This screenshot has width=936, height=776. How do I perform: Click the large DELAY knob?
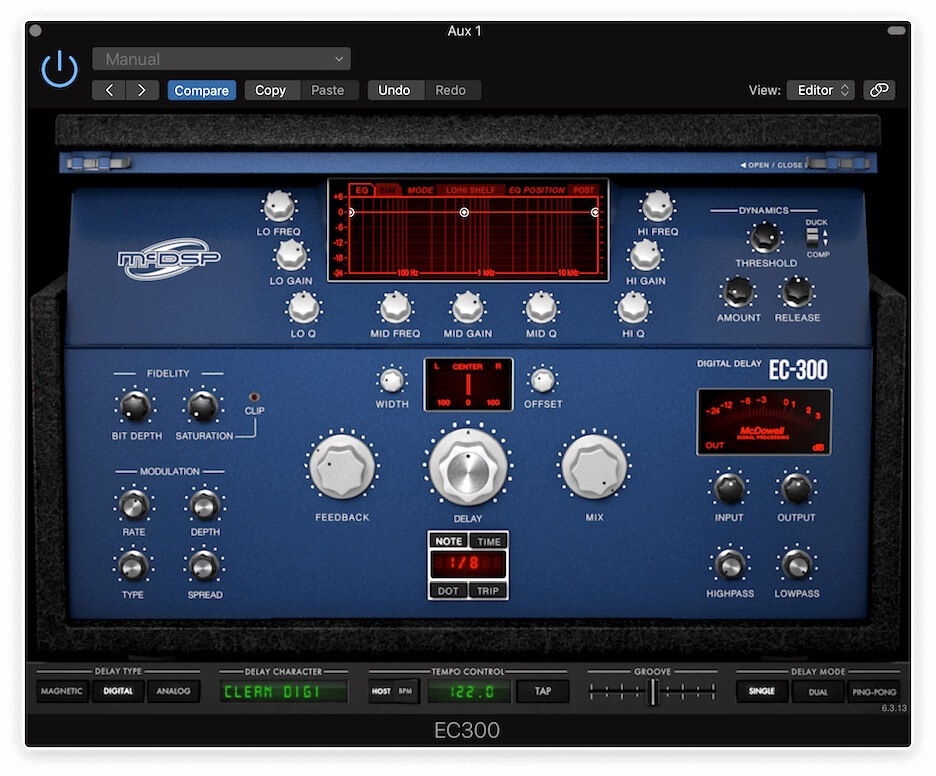[x=468, y=466]
